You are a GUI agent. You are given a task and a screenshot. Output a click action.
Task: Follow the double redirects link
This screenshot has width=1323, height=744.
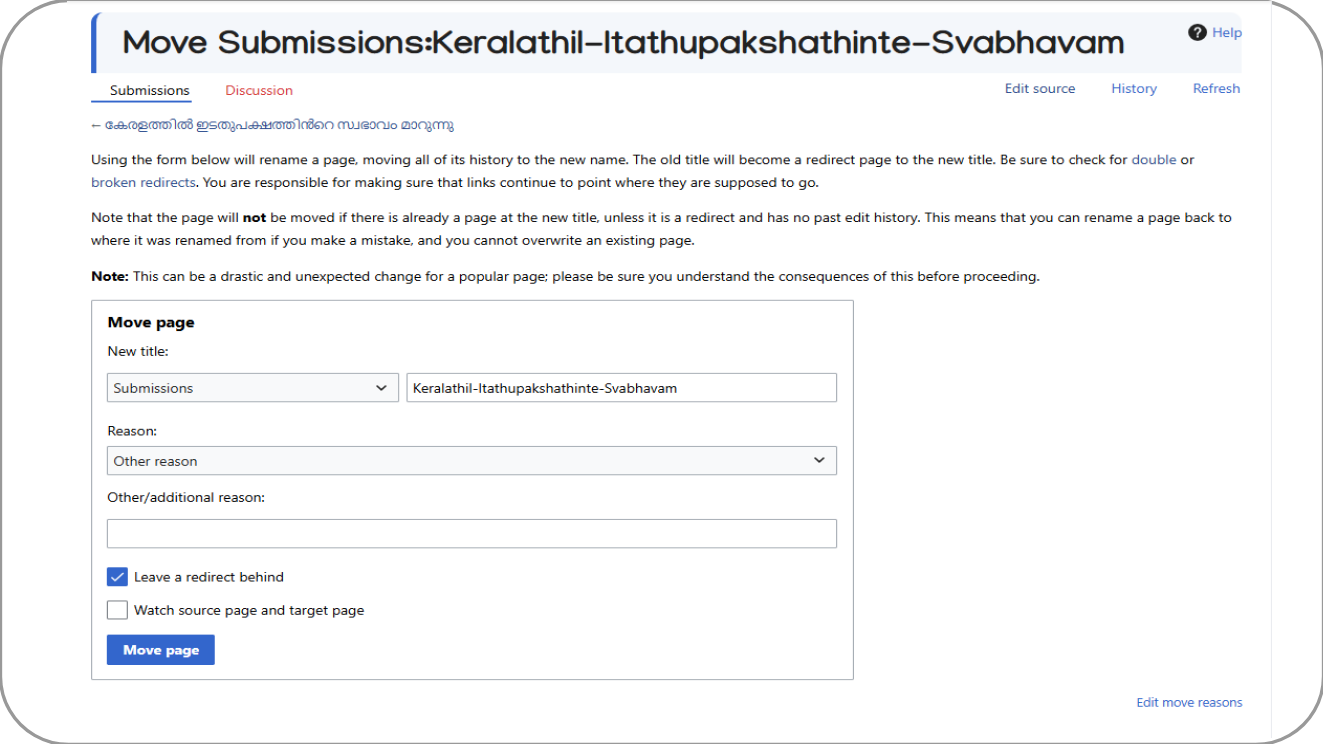coord(1154,159)
